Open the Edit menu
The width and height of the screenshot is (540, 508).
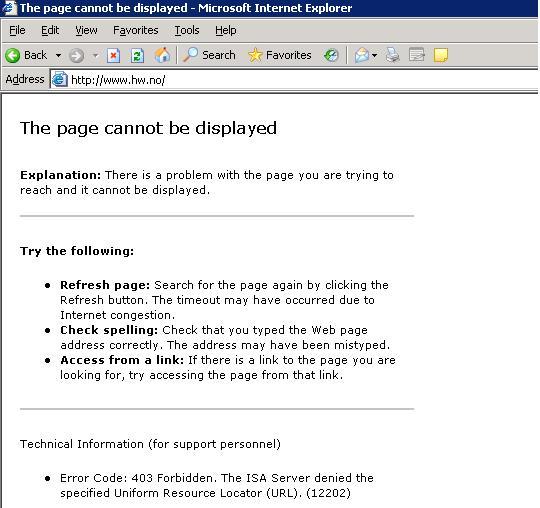tap(50, 30)
